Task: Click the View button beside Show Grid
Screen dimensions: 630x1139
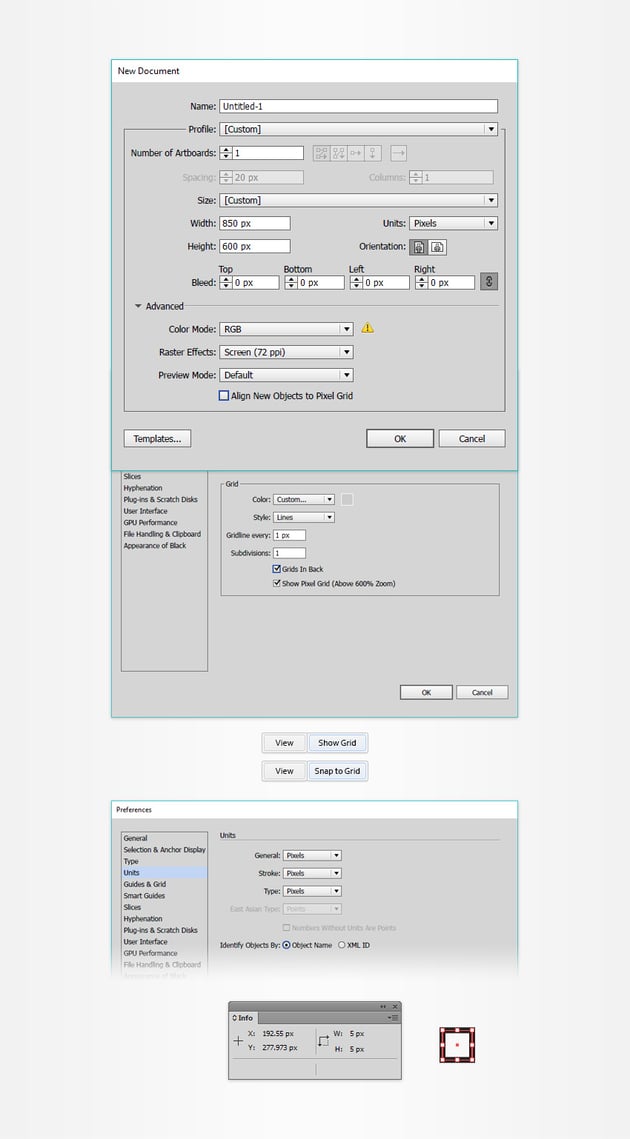Action: pos(284,743)
